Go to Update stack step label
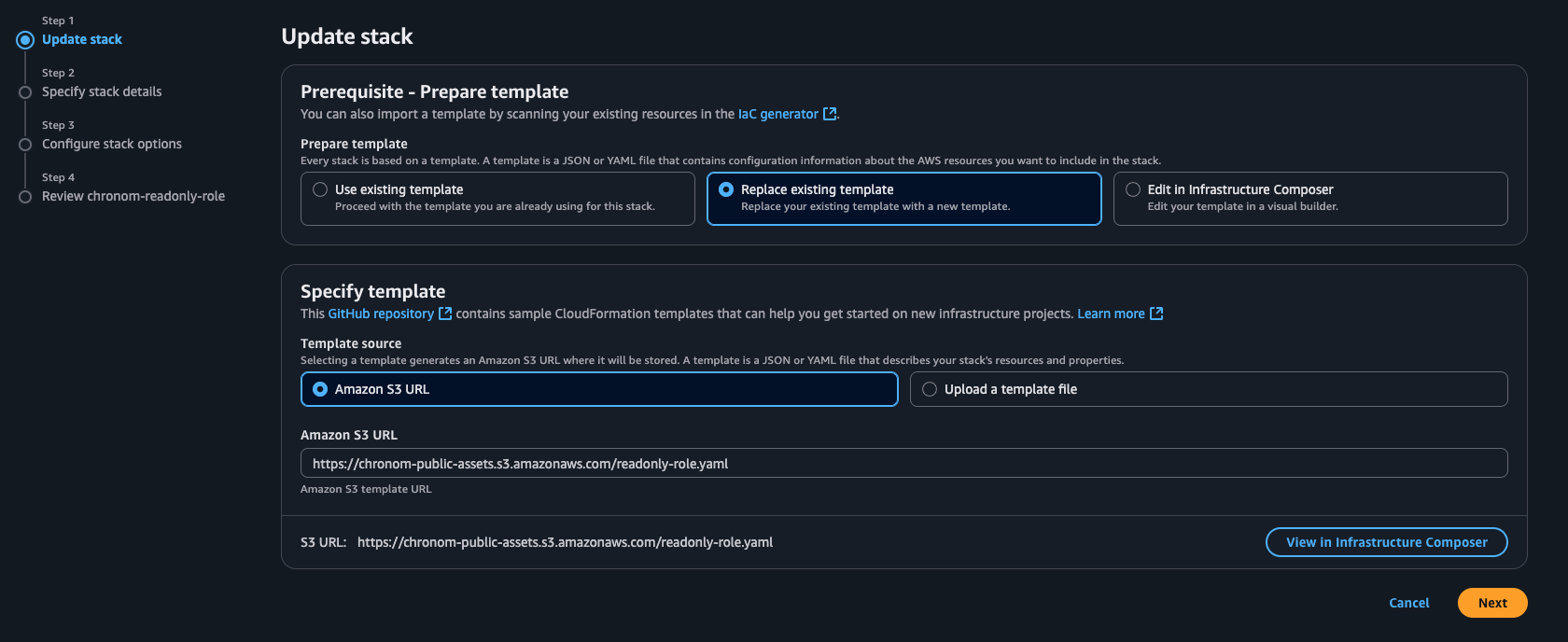This screenshot has height=642, width=1568. pyautogui.click(x=82, y=39)
